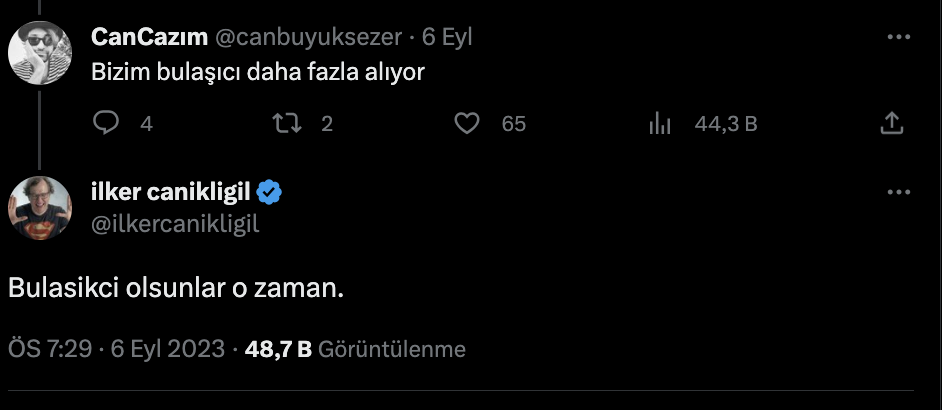
Task: Like CanCazım's tweet with the heart icon
Action: pyautogui.click(x=465, y=124)
